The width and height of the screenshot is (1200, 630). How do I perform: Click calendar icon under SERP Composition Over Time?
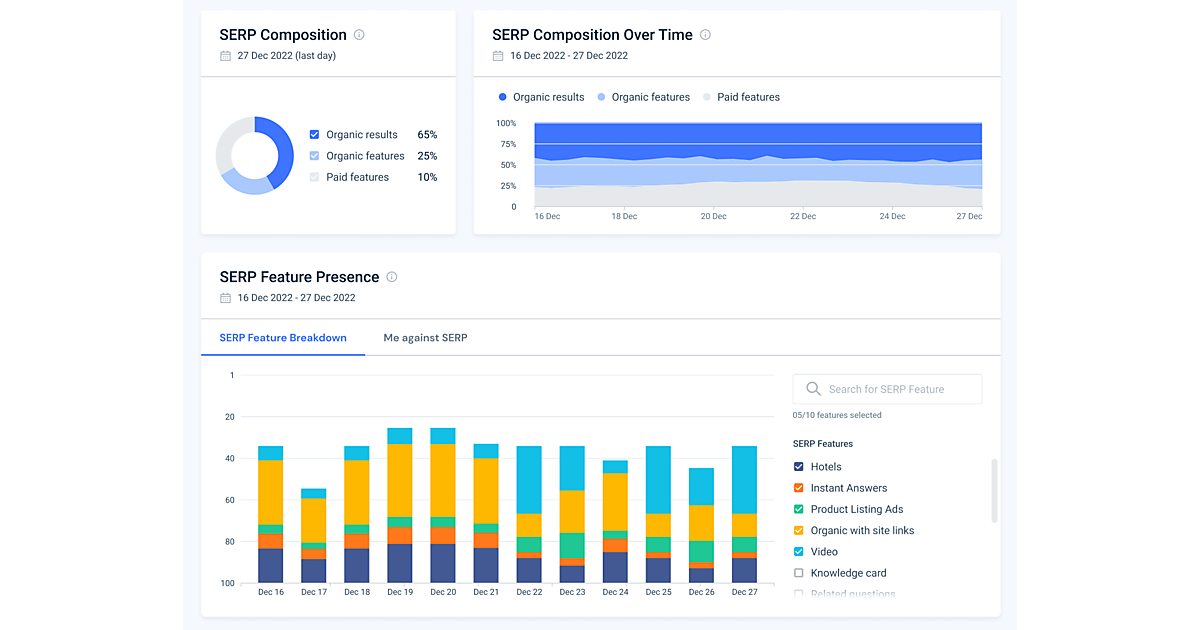pos(498,56)
